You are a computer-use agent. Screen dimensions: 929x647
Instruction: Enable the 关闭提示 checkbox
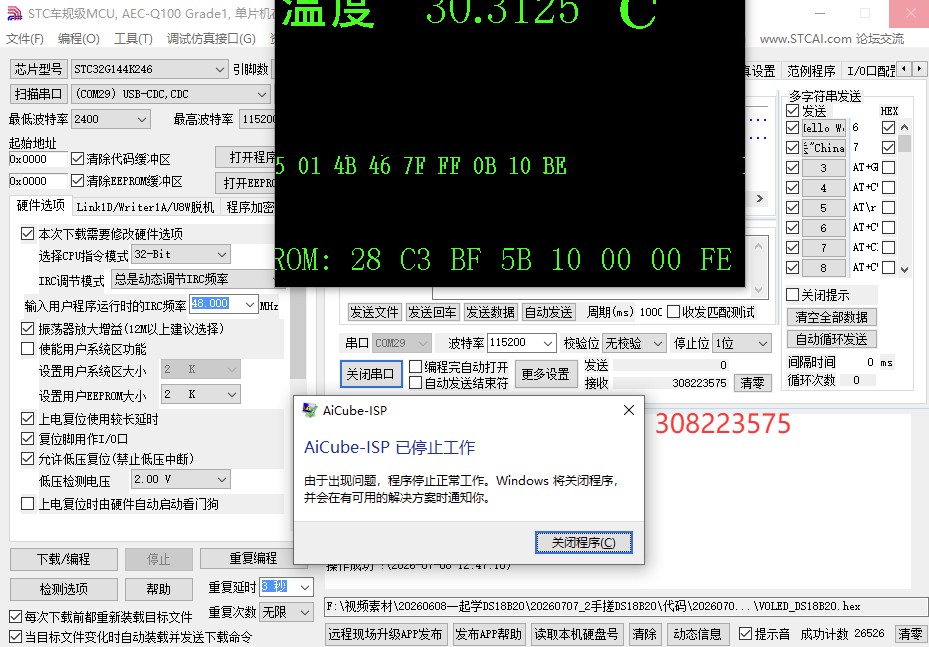pyautogui.click(x=793, y=294)
